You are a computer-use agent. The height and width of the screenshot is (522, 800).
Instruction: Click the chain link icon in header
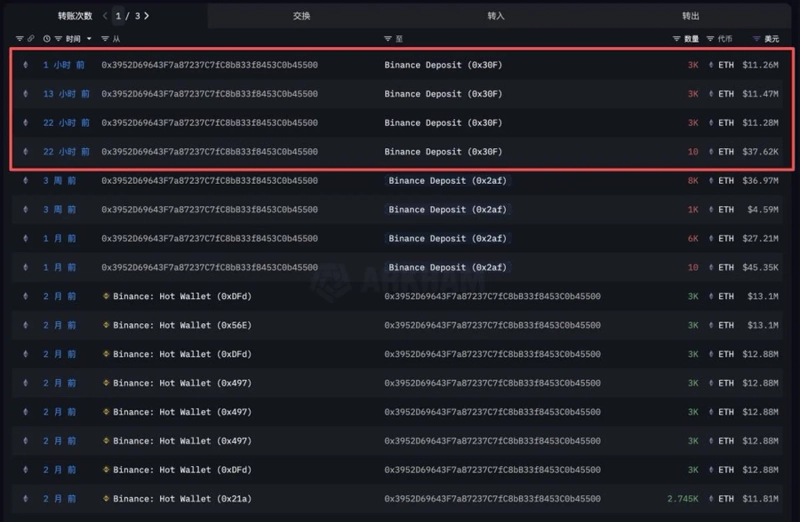click(31, 39)
